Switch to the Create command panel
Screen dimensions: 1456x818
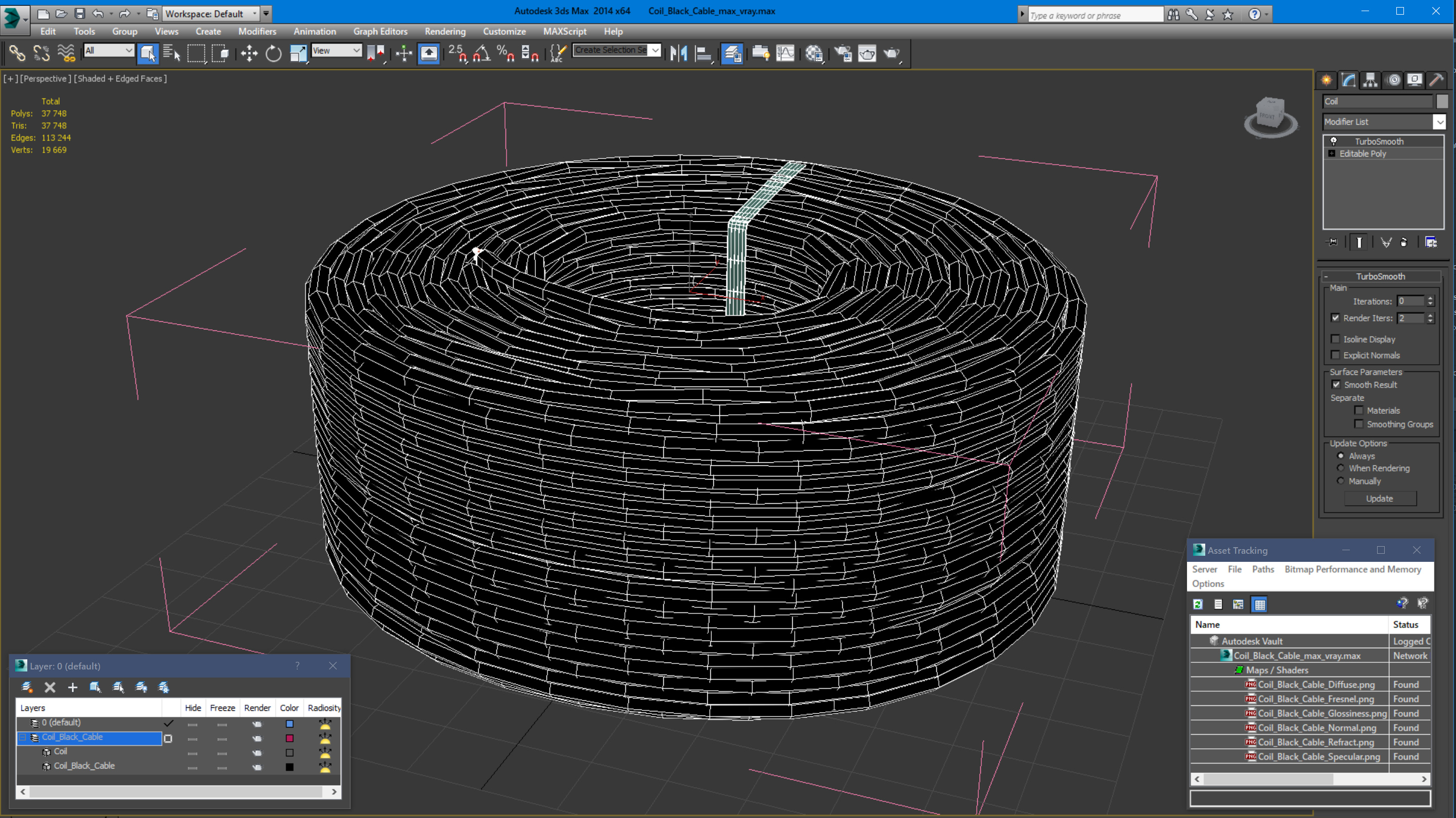(1327, 80)
